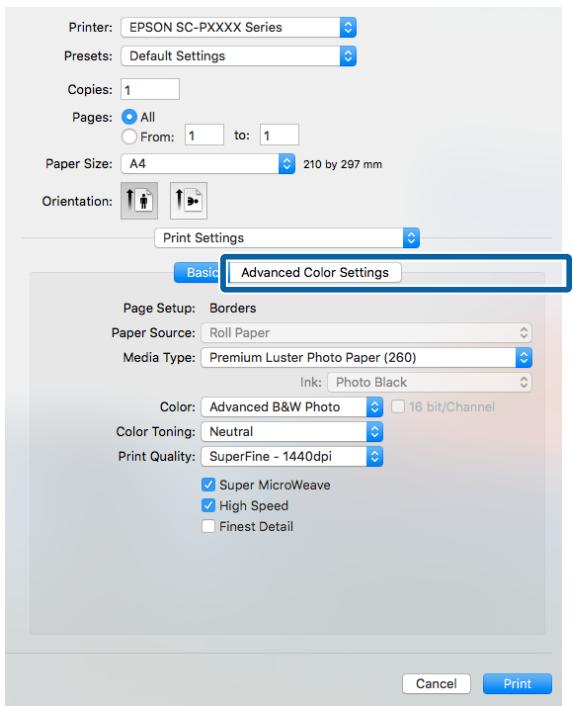The image size is (573, 707).
Task: Open the Presets dropdown menu
Action: pos(238,56)
